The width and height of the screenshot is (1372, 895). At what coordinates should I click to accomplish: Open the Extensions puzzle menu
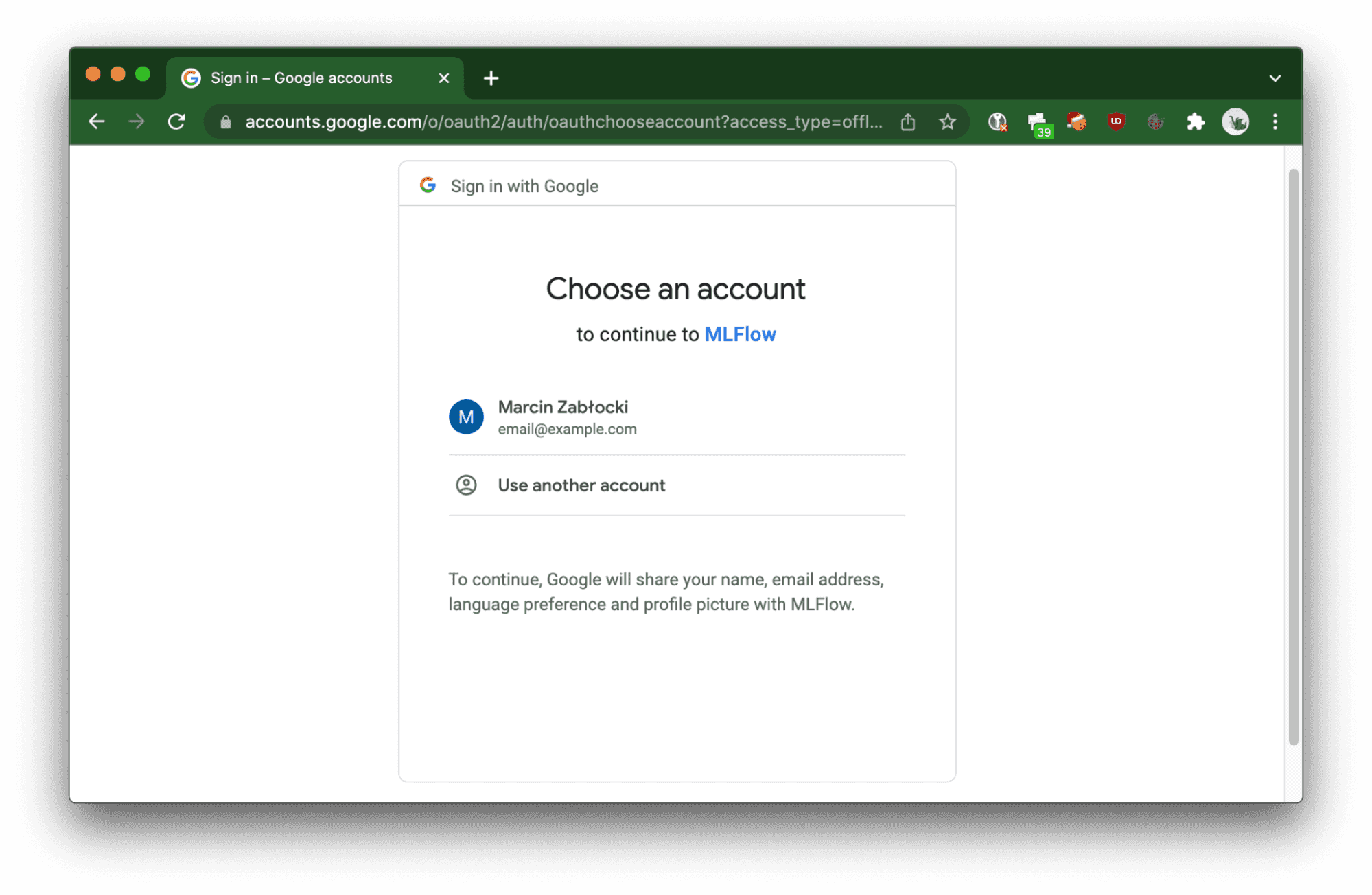click(1196, 121)
